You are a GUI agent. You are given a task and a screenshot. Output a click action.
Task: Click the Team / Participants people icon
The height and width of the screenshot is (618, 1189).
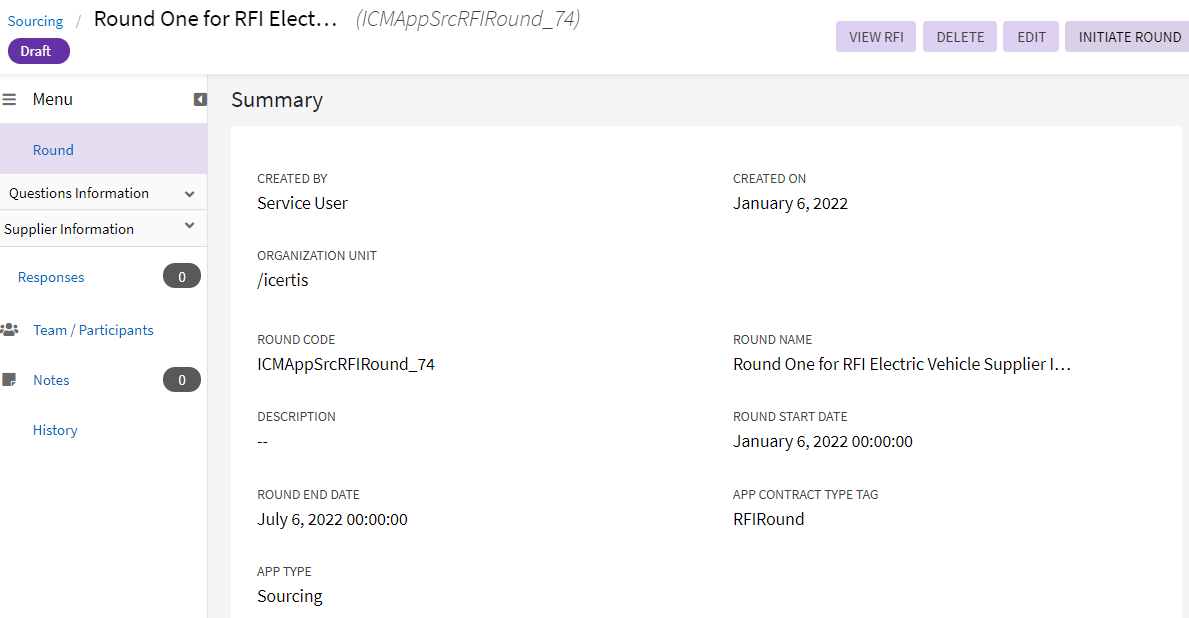point(10,329)
